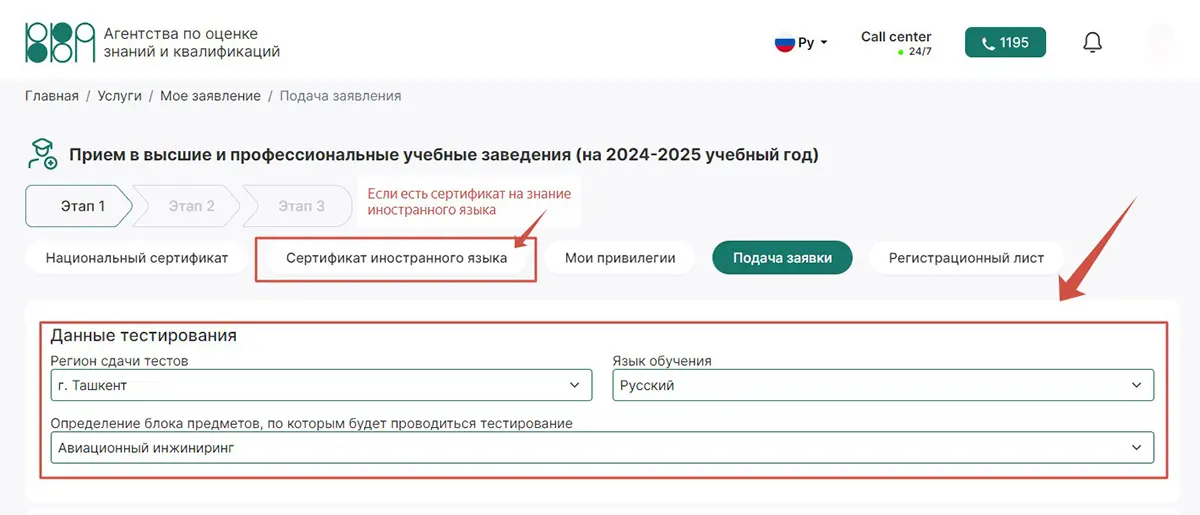Open the notifications bell
The width and height of the screenshot is (1200, 515).
[1093, 43]
